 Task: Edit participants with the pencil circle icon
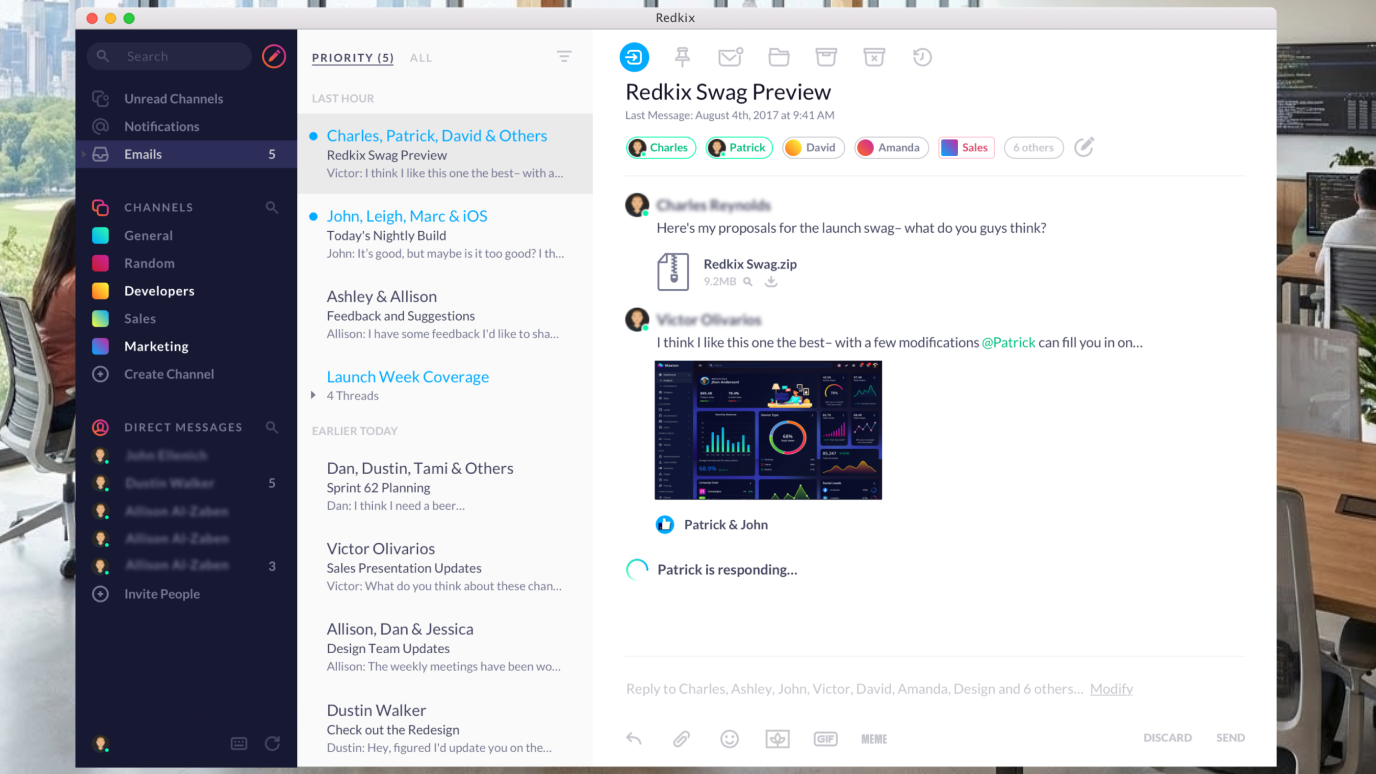pos(1084,147)
